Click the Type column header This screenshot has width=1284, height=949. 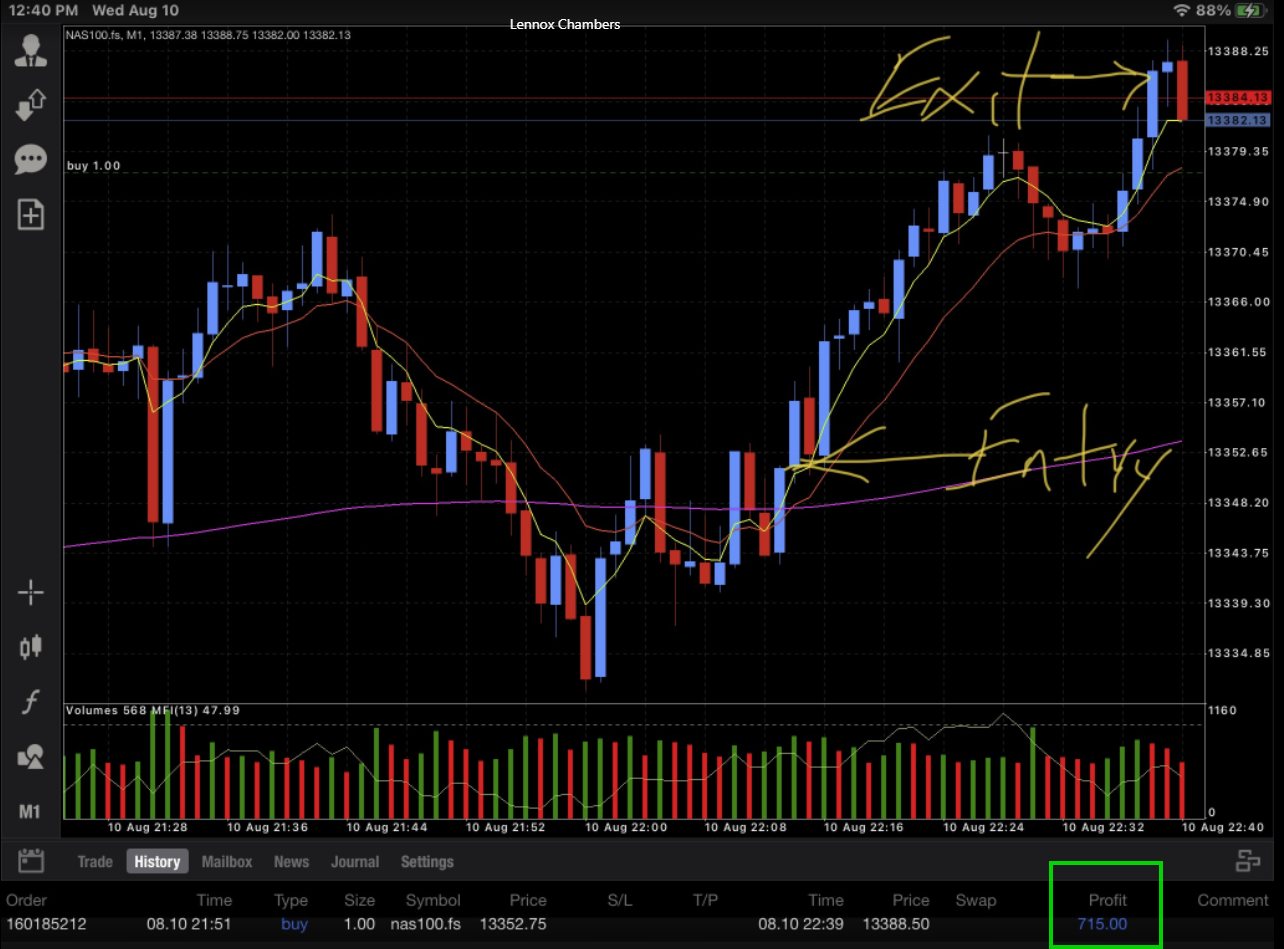point(291,900)
